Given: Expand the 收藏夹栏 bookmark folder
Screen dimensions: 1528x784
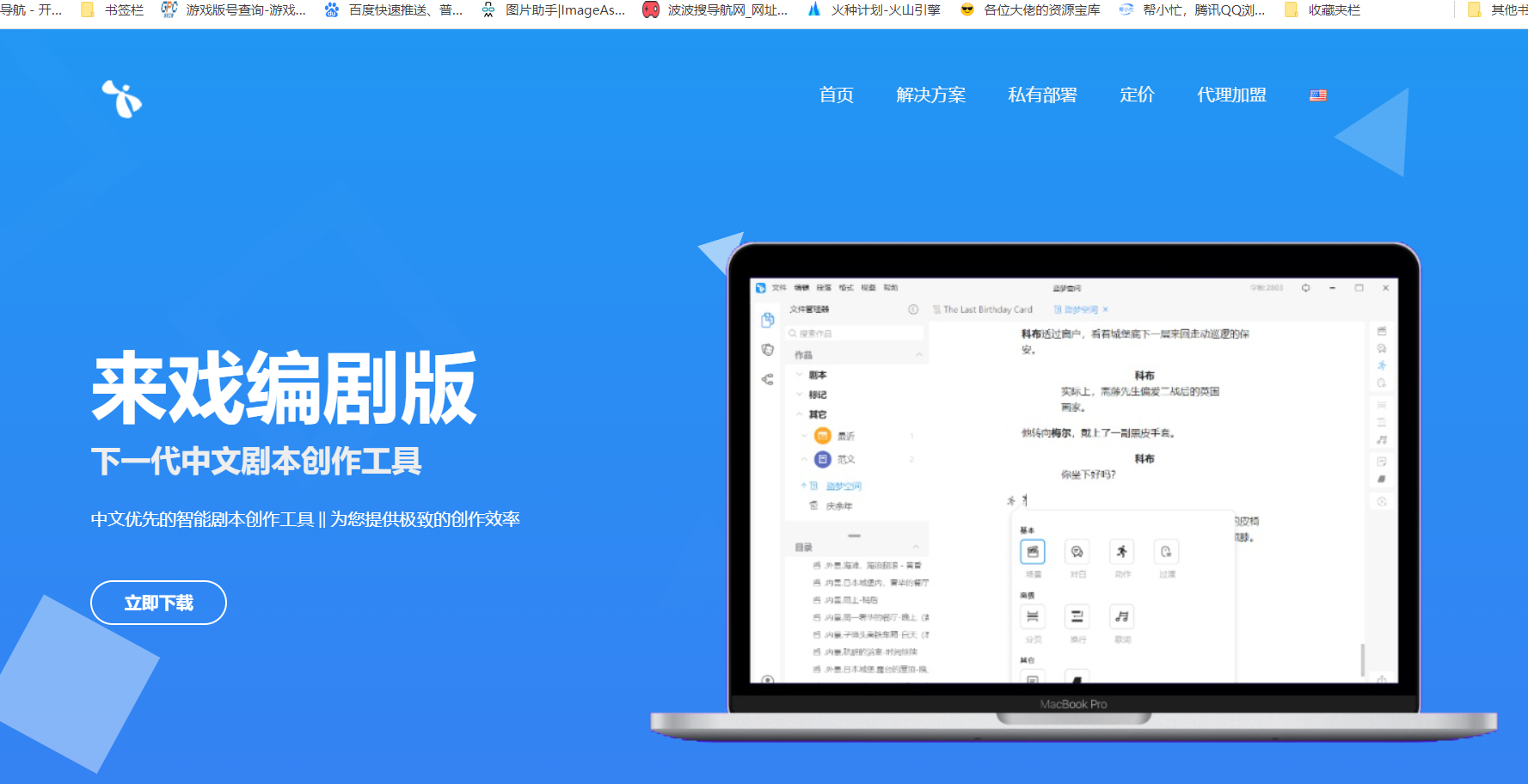Looking at the screenshot, I should pos(1322,10).
